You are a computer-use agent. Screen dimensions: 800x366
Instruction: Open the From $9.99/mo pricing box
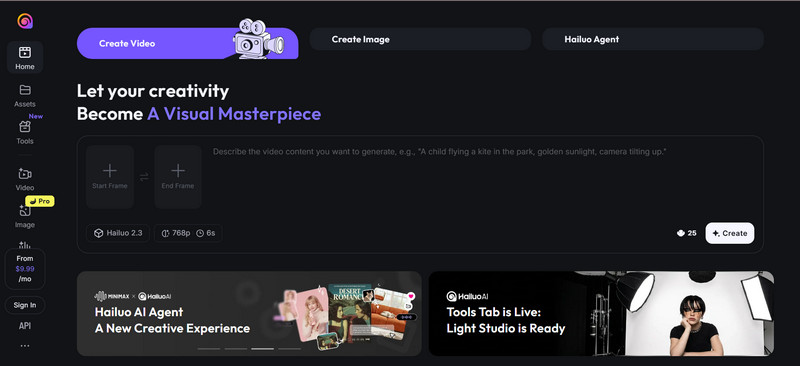pos(25,269)
